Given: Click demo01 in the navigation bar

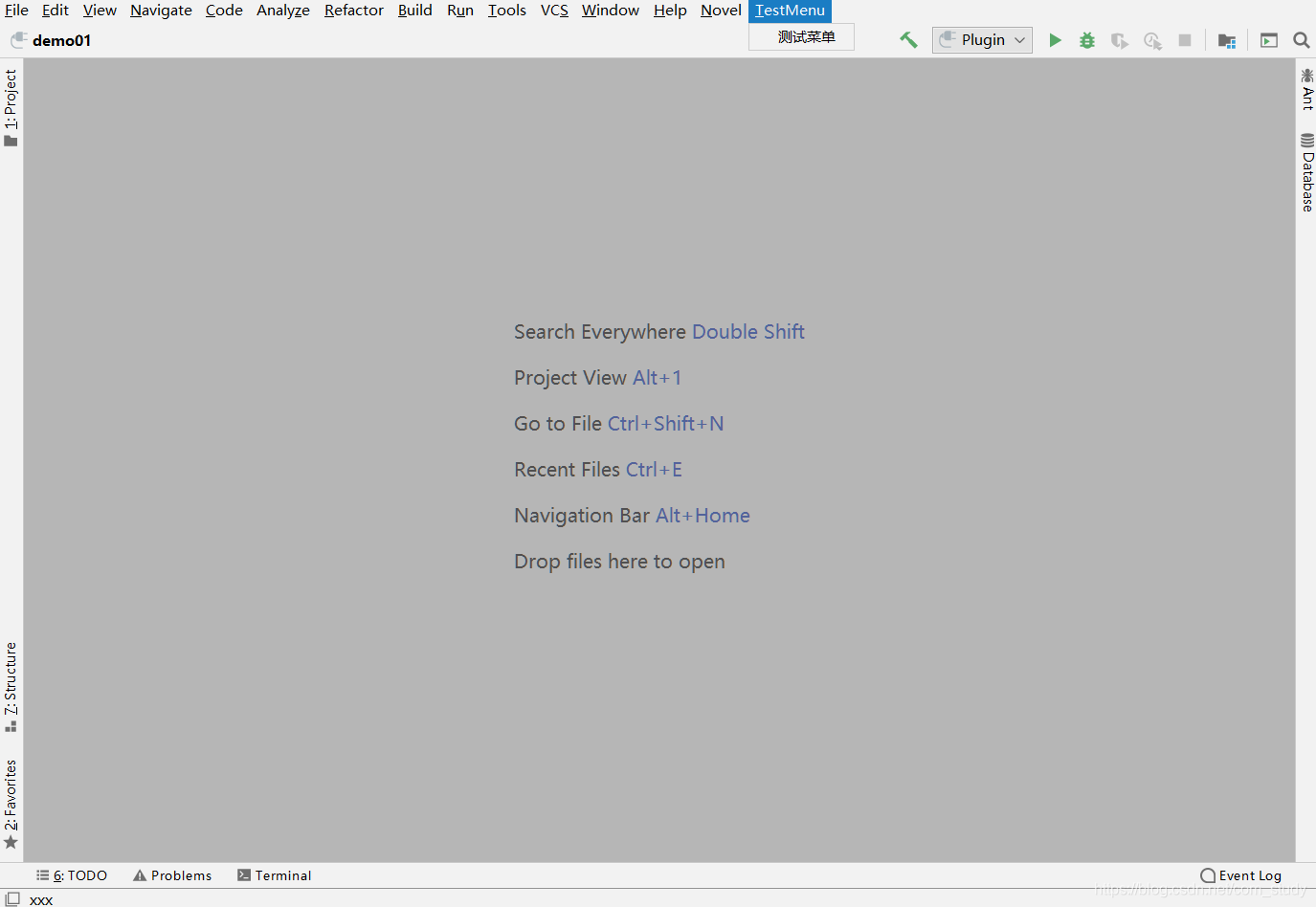Looking at the screenshot, I should point(61,40).
